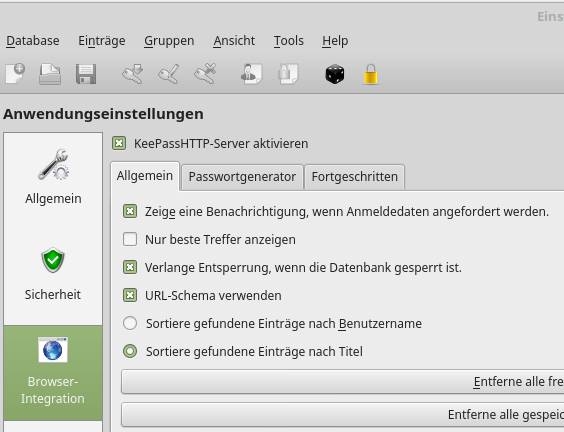Copy username with the person icon
The height and width of the screenshot is (432, 564).
[x=251, y=74]
